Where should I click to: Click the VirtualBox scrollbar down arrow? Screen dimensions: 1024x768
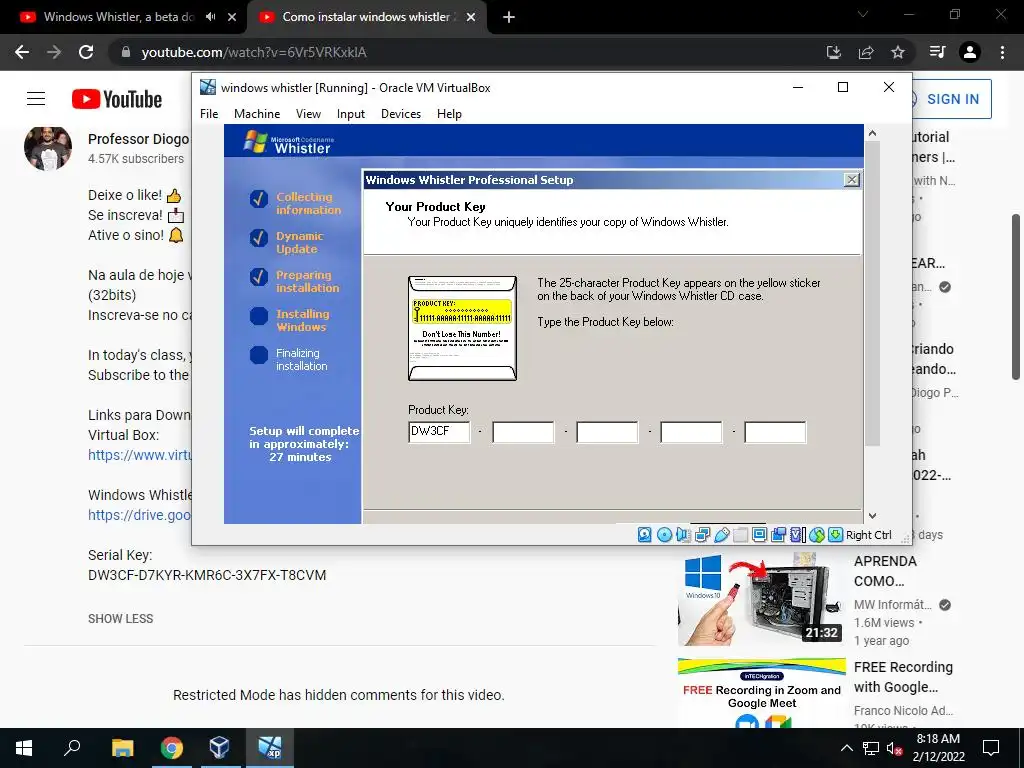[x=872, y=516]
